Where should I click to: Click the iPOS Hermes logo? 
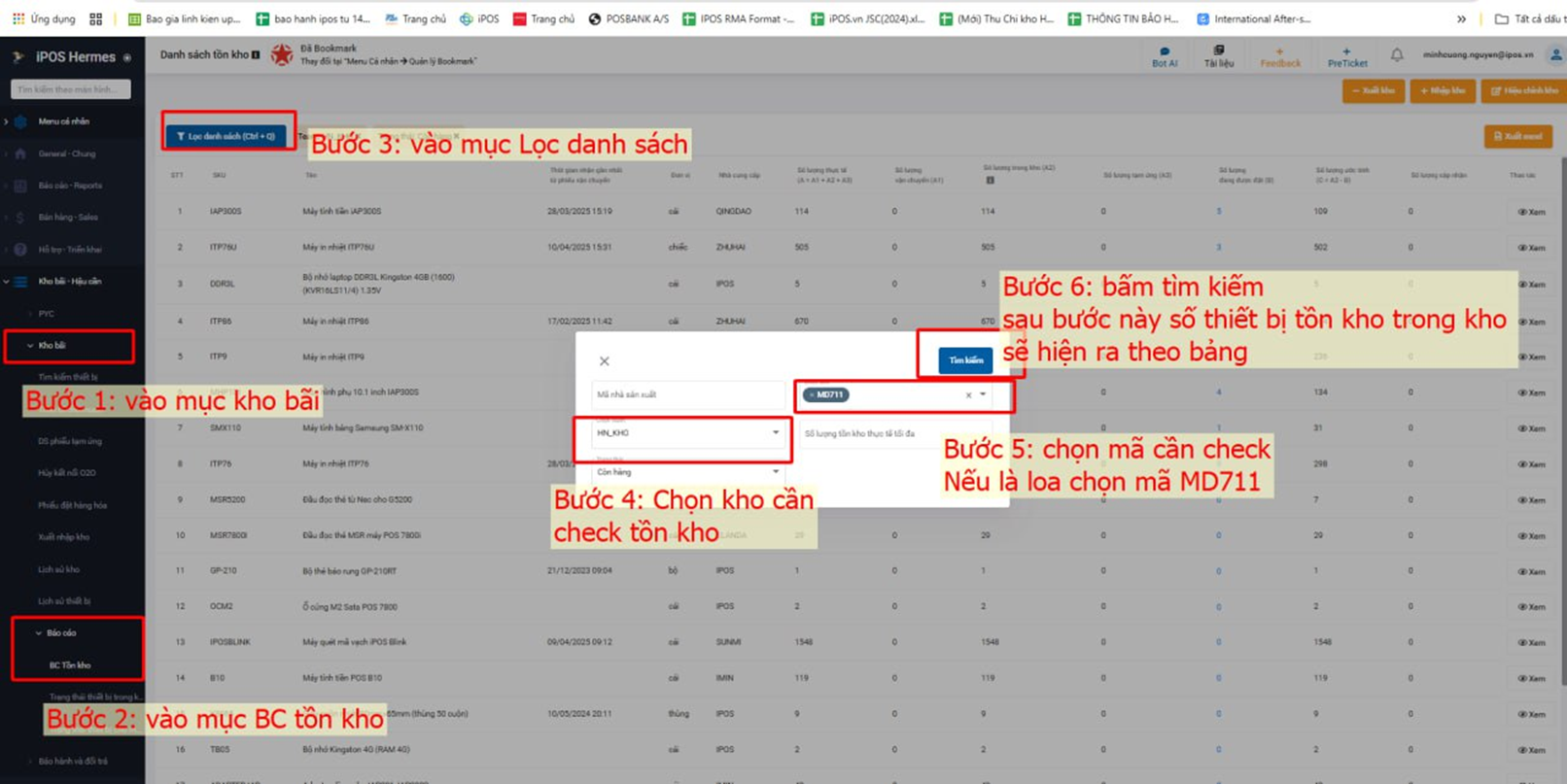click(x=18, y=57)
